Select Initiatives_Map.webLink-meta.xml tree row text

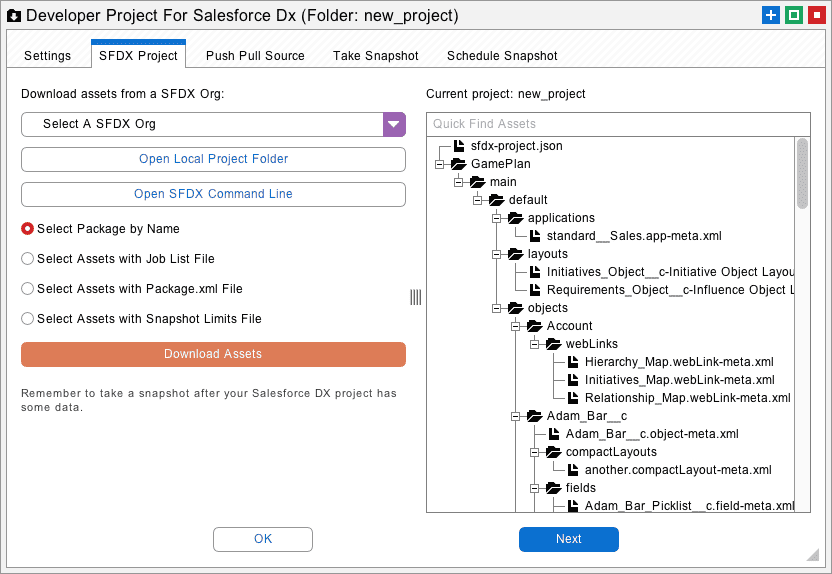click(679, 380)
